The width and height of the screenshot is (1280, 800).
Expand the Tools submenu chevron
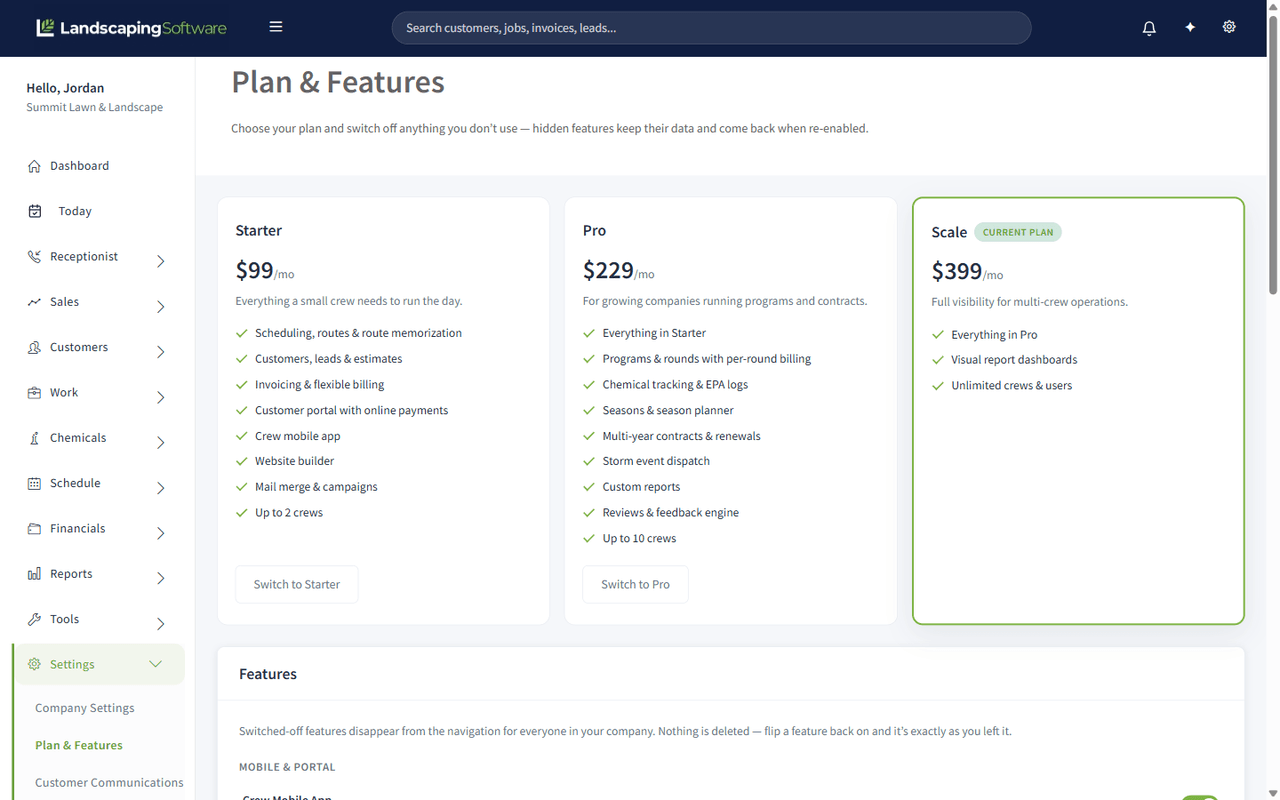pyautogui.click(x=160, y=624)
